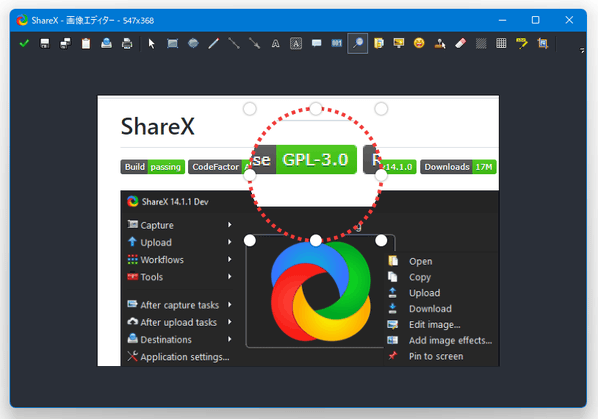Screen dimensions: 598x419
Task: Copy image to clipboard icon
Action: (x=86, y=43)
